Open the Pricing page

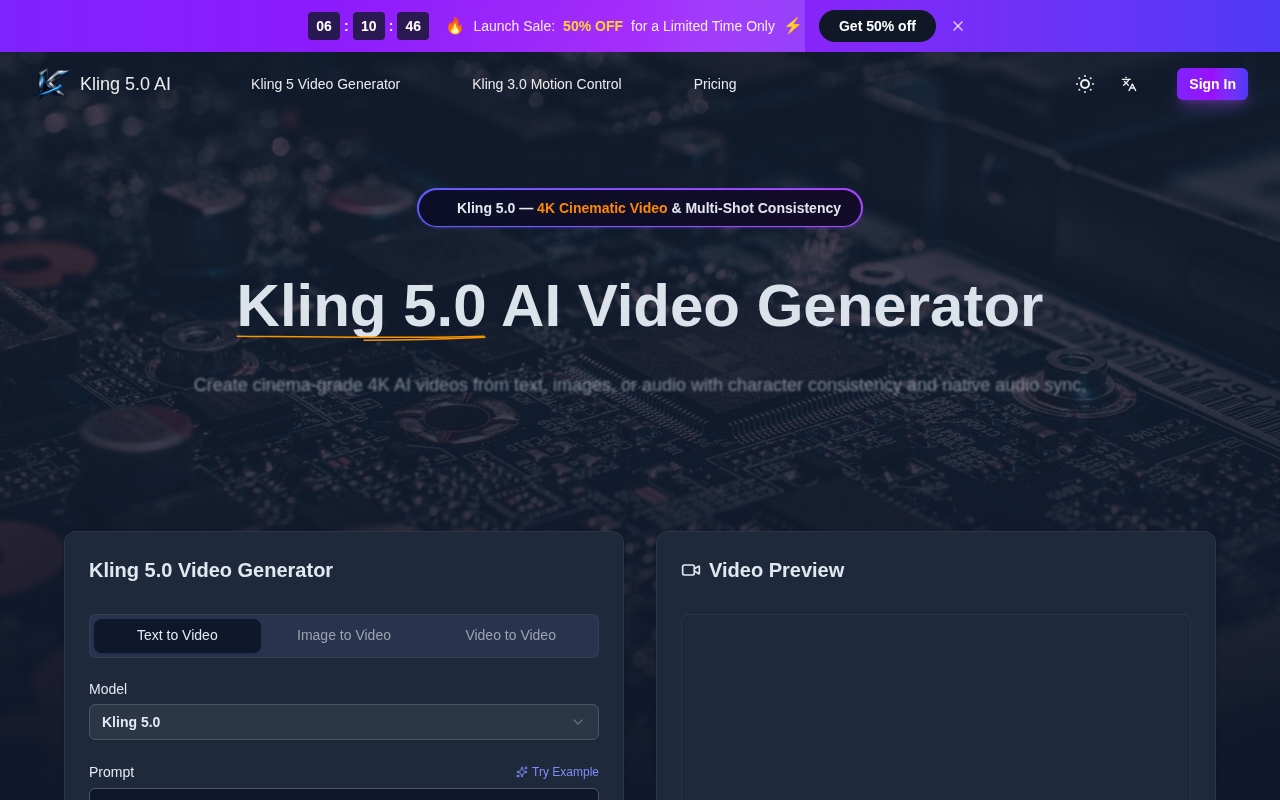715,84
